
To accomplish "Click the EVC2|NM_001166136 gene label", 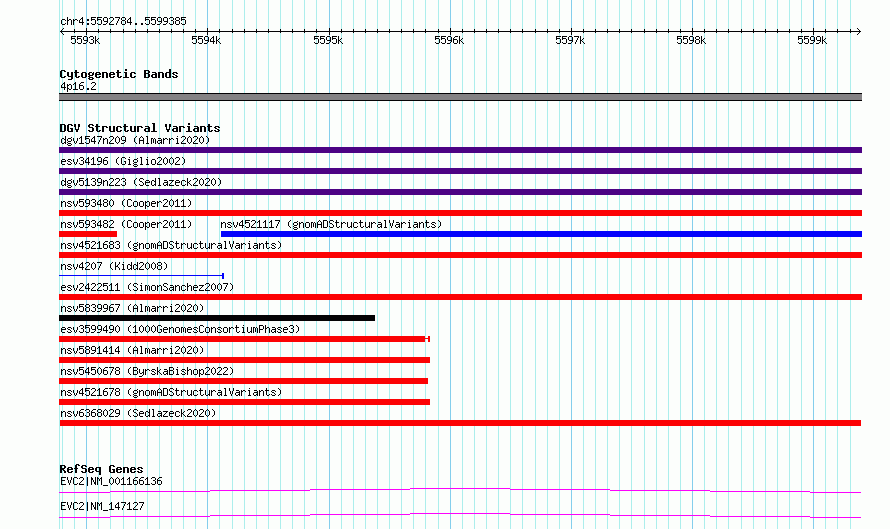I will tap(111, 481).
